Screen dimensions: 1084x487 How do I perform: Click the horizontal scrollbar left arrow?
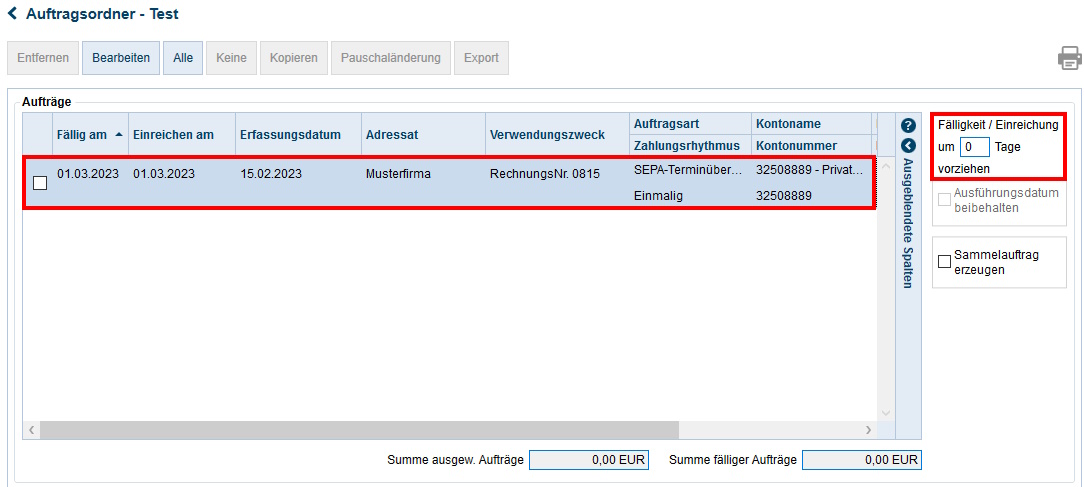31,430
